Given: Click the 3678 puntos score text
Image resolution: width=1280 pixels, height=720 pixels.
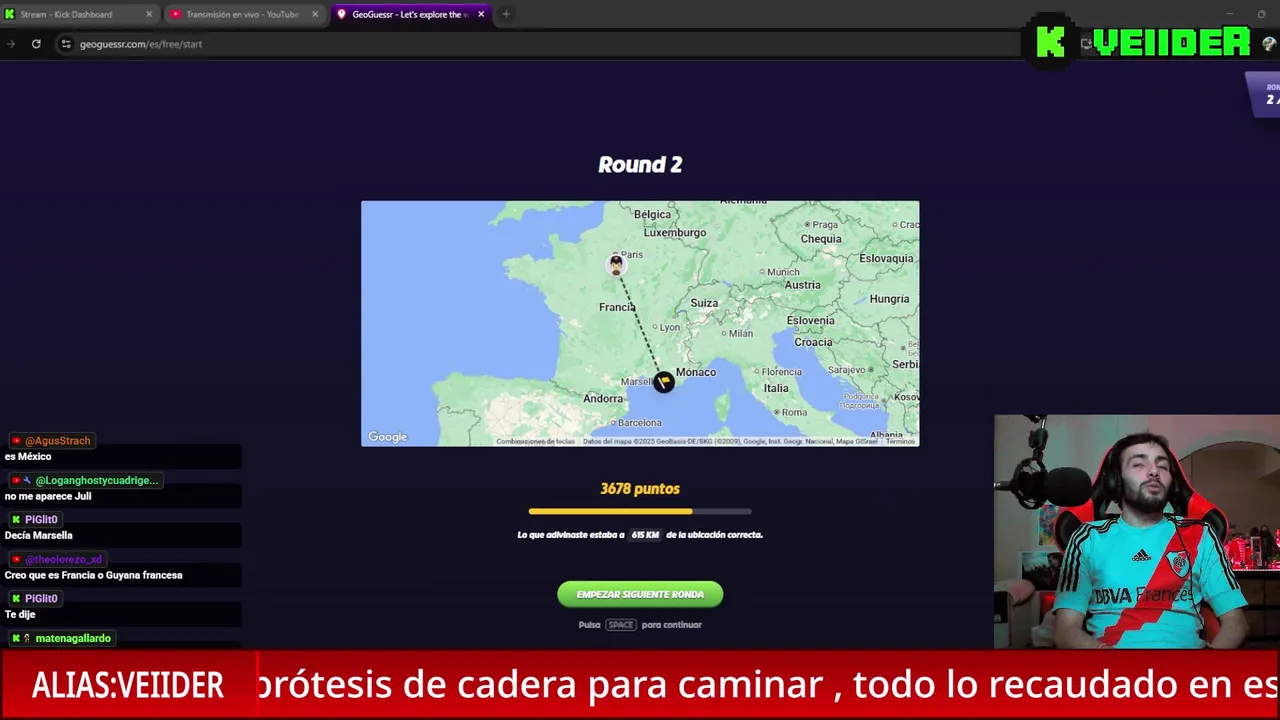Looking at the screenshot, I should point(640,489).
